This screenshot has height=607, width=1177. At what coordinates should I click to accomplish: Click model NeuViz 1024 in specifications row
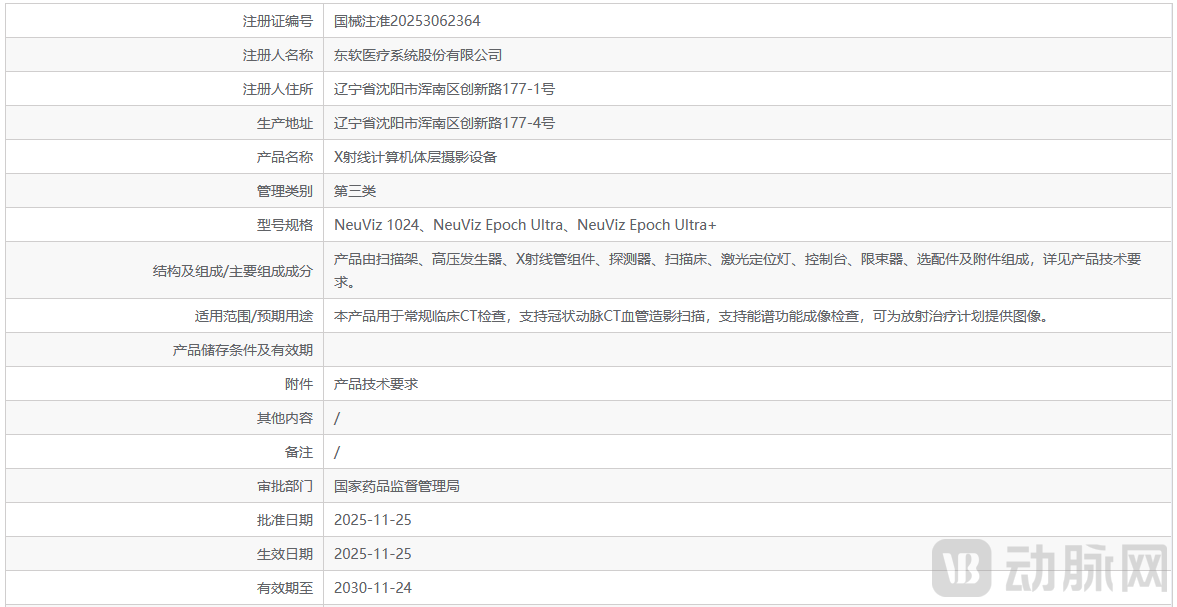click(377, 224)
